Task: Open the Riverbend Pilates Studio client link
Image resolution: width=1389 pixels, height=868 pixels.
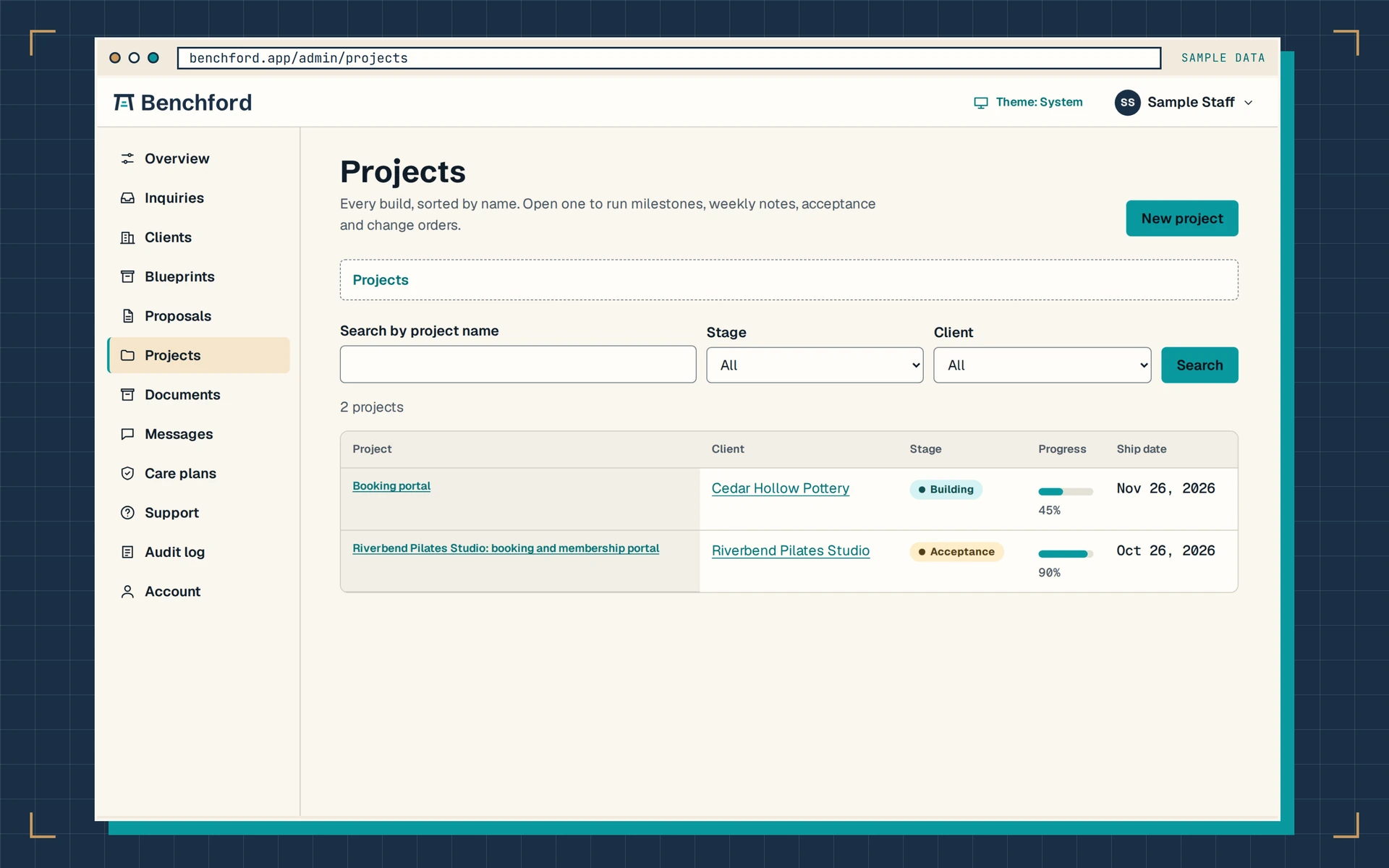Action: coord(790,550)
